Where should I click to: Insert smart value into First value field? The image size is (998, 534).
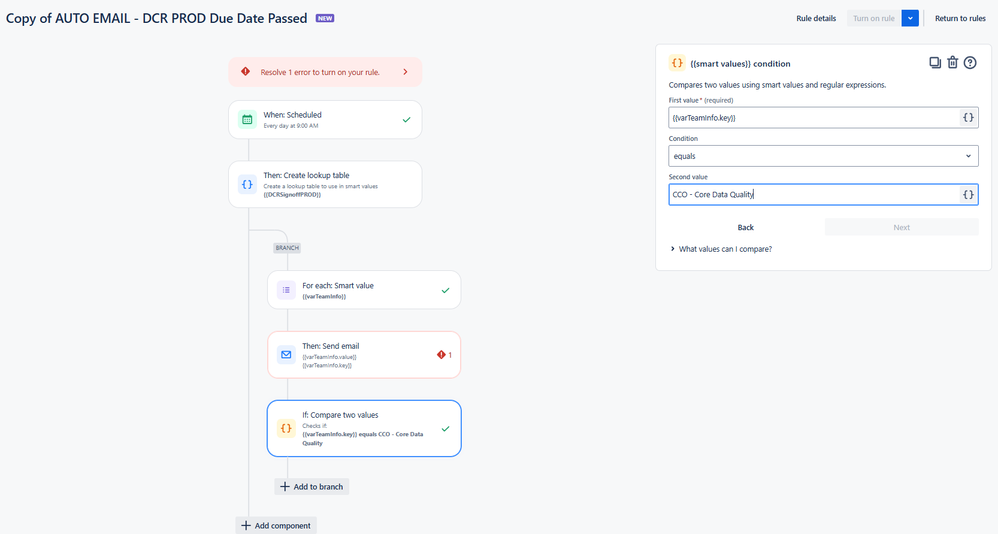(x=967, y=118)
